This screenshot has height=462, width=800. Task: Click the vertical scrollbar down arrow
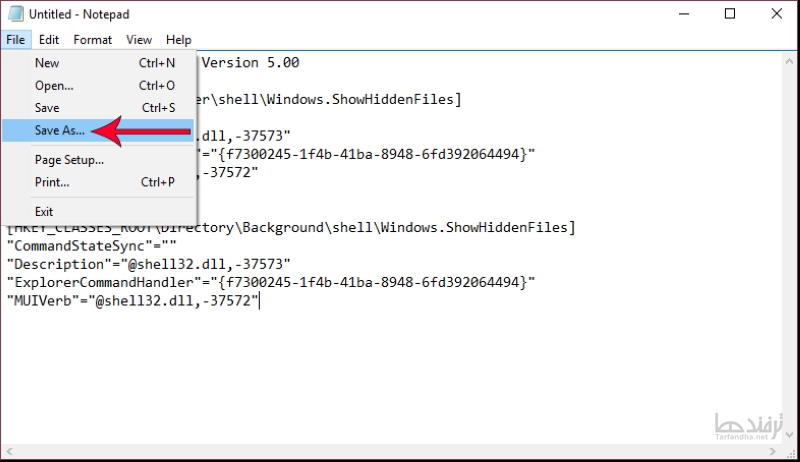tap(789, 435)
